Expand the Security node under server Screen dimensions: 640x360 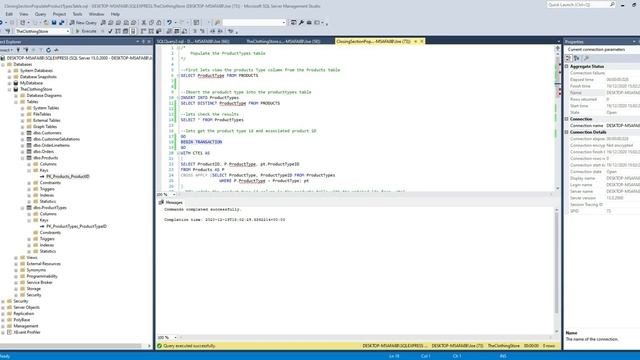coord(3,301)
